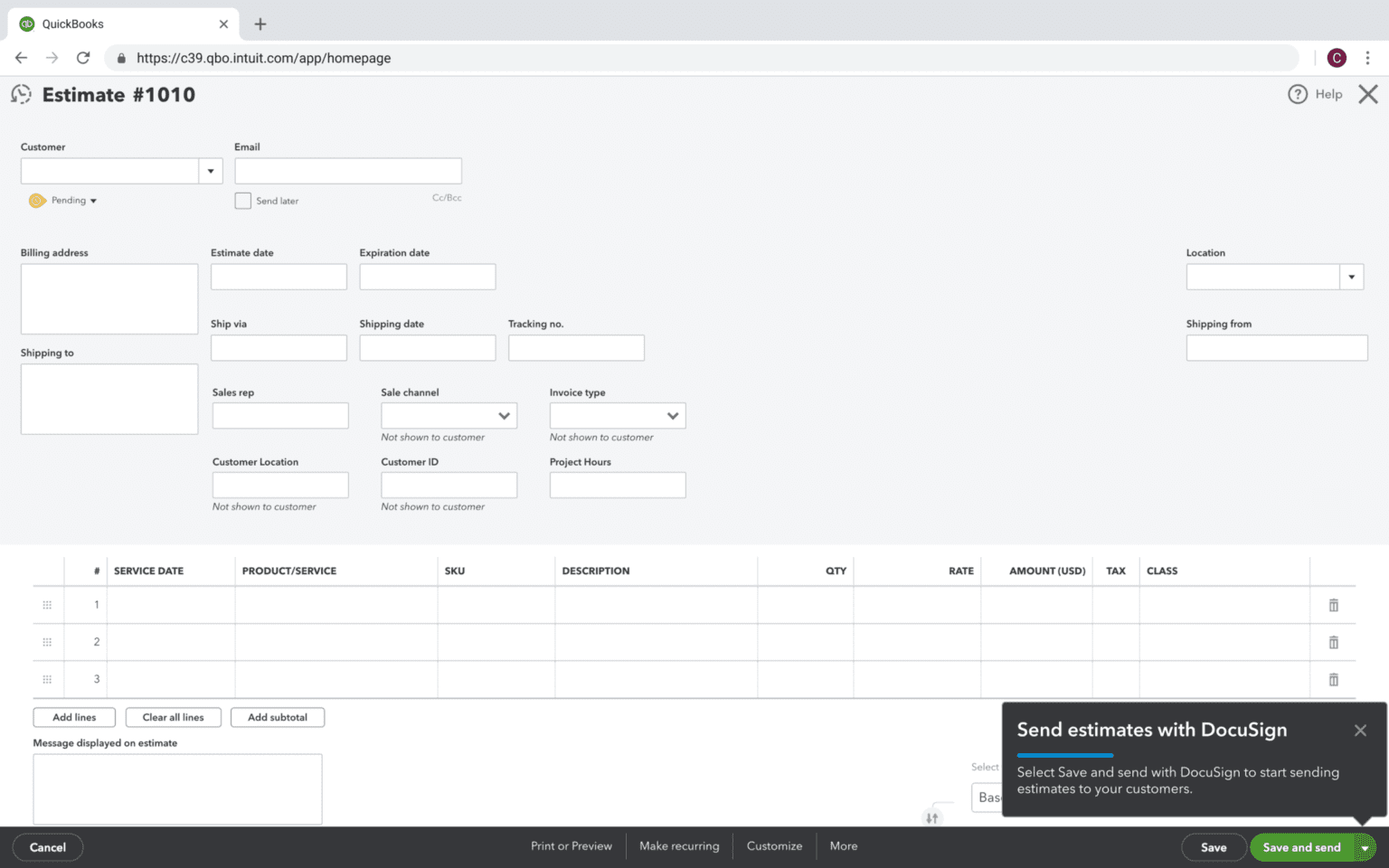
Task: Grab the drag handle icon on line 2
Action: (47, 642)
